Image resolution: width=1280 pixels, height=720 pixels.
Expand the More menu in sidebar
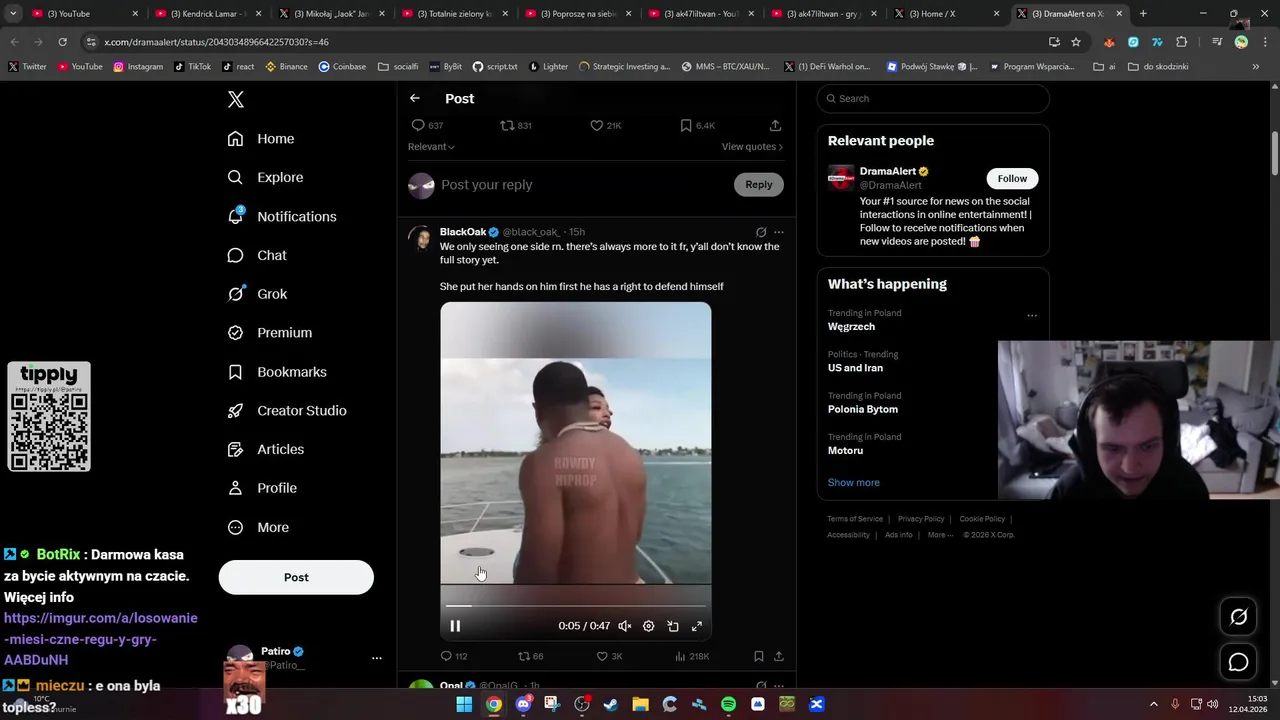pyautogui.click(x=258, y=527)
